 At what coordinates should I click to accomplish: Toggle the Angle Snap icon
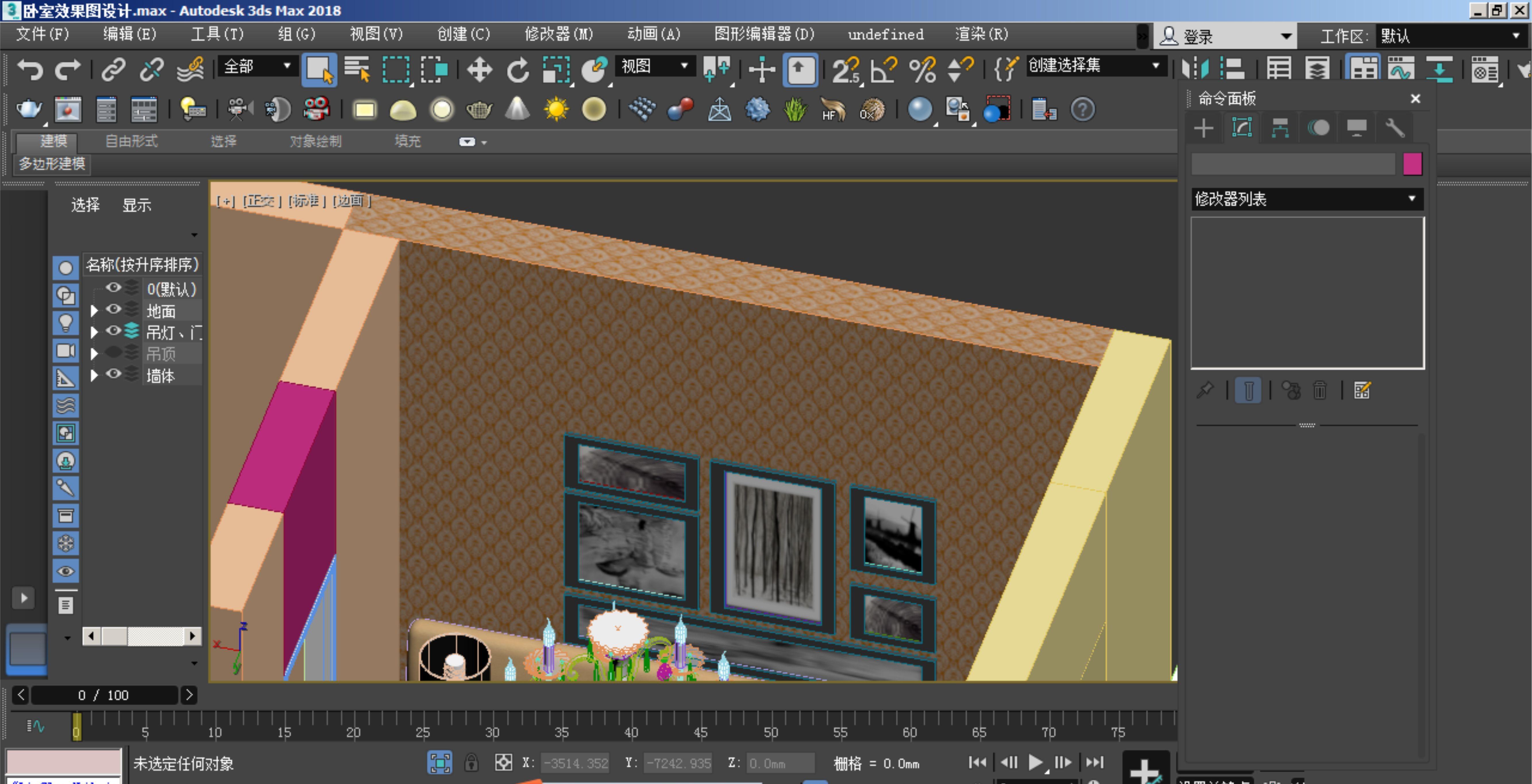pyautogui.click(x=884, y=69)
